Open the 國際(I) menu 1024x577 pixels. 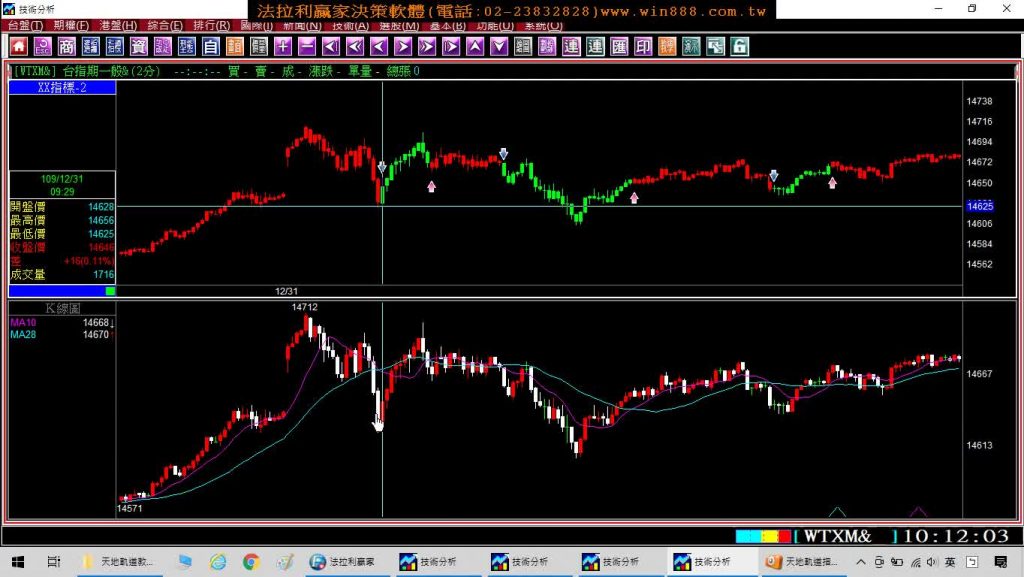(257, 25)
